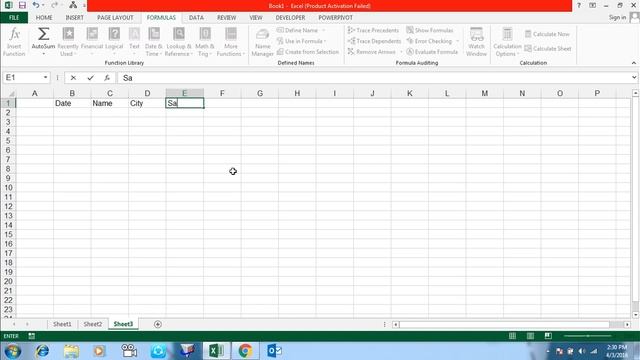This screenshot has height=360, width=640.
Task: Add a new sheet with plus button
Action: tap(158, 324)
